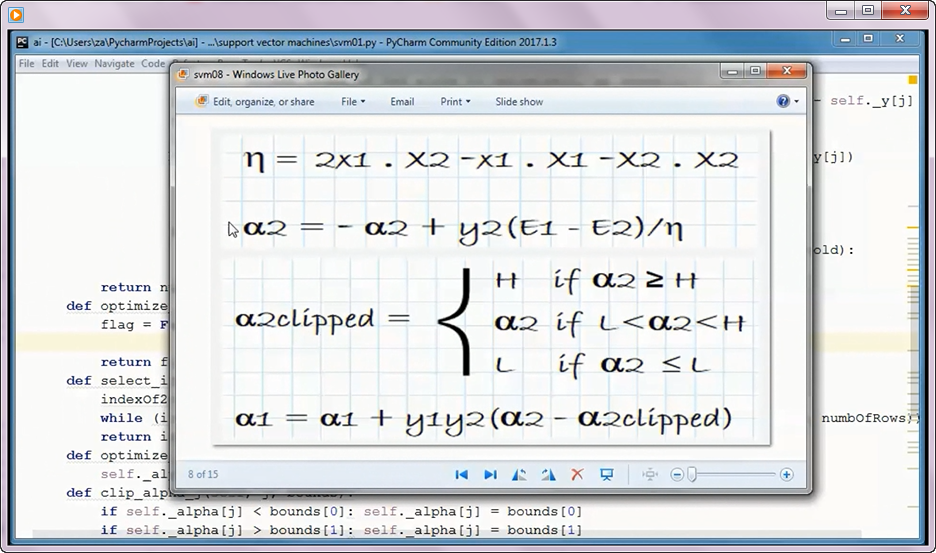Screen dimensions: 936x553
Task: Click the Photo Gallery title bar icon
Action: [184, 74]
